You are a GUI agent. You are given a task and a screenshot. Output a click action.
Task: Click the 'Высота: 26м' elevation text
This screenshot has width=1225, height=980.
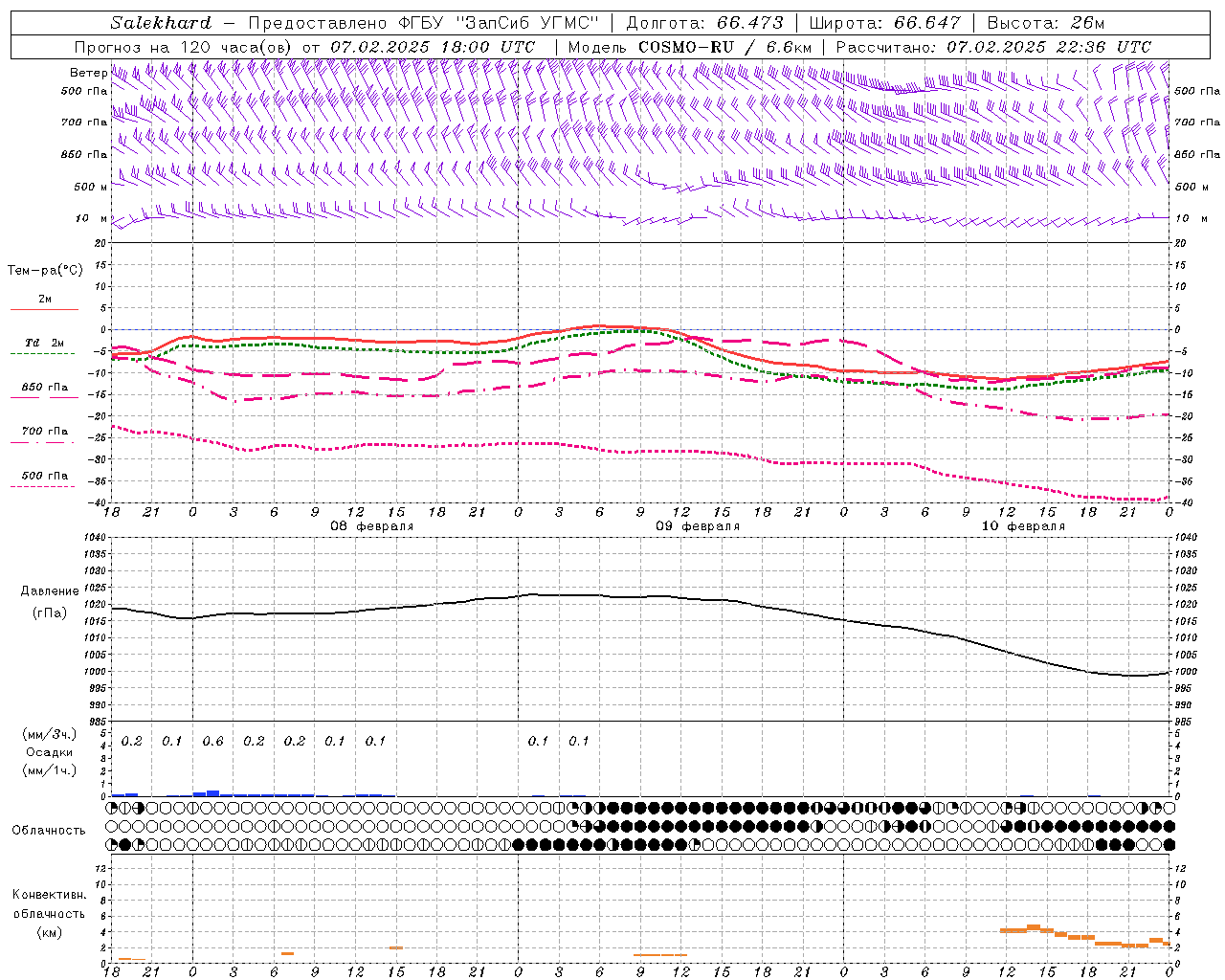pyautogui.click(x=1045, y=23)
